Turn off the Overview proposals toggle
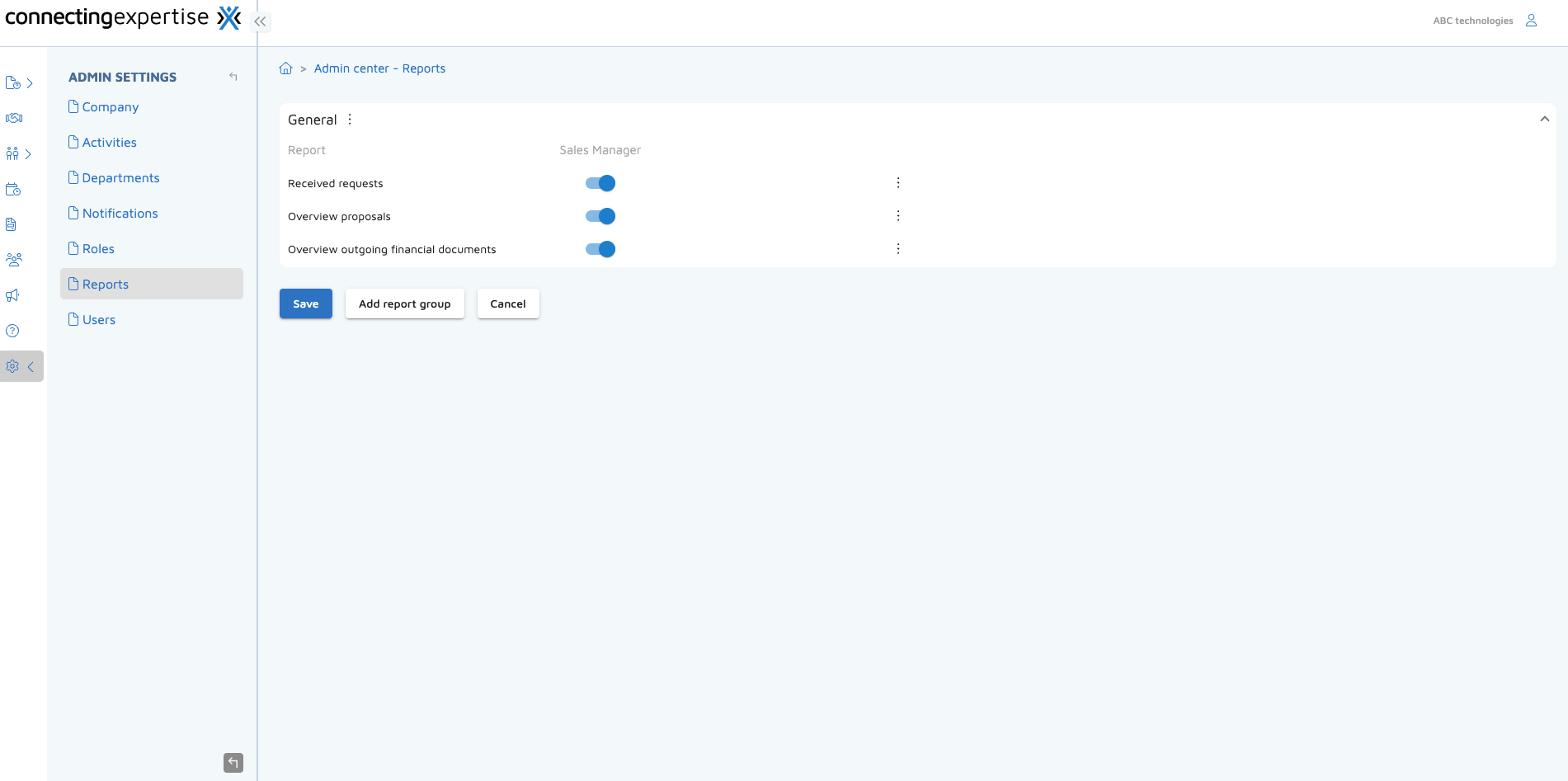 (x=600, y=216)
